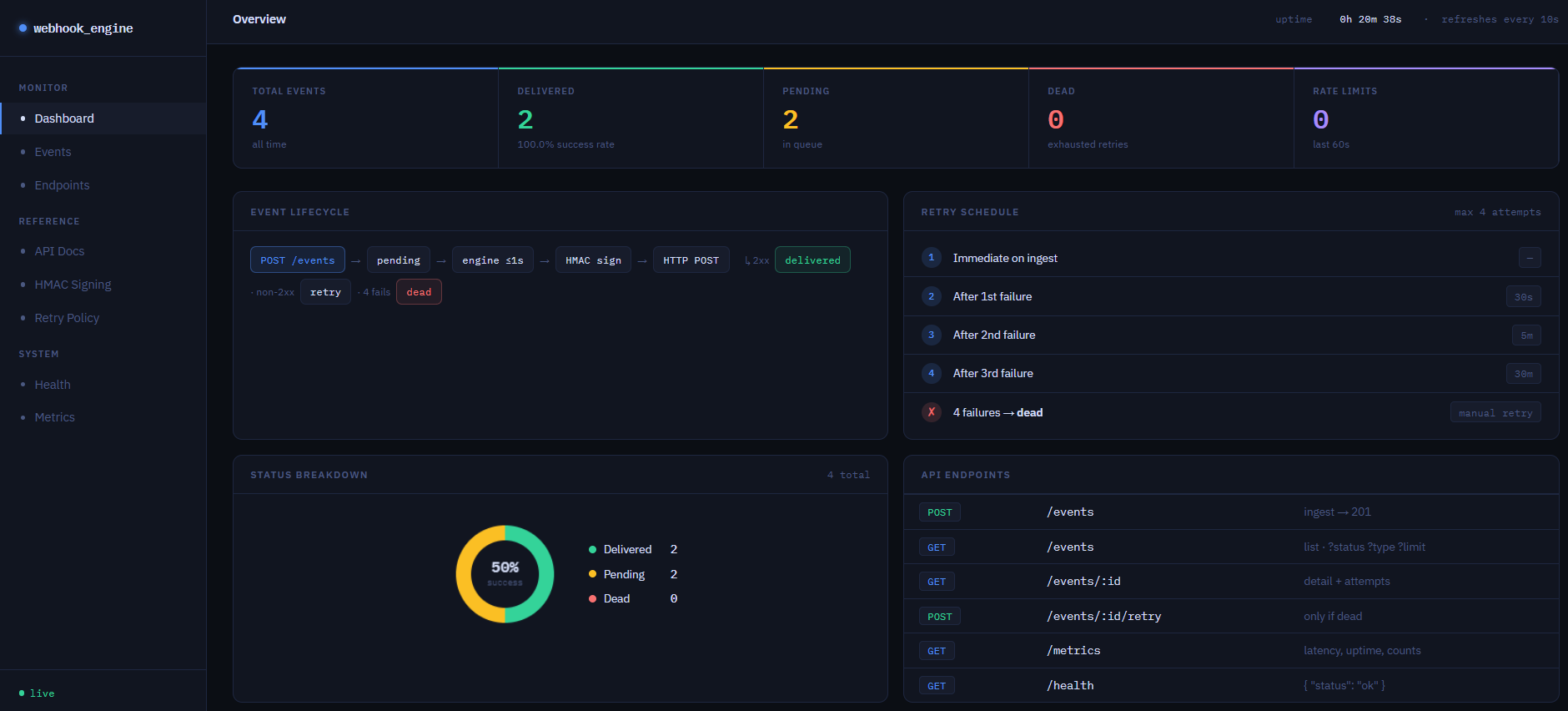Click the 'max 4 attempts' label
The image size is (1568, 711).
pyautogui.click(x=1497, y=212)
